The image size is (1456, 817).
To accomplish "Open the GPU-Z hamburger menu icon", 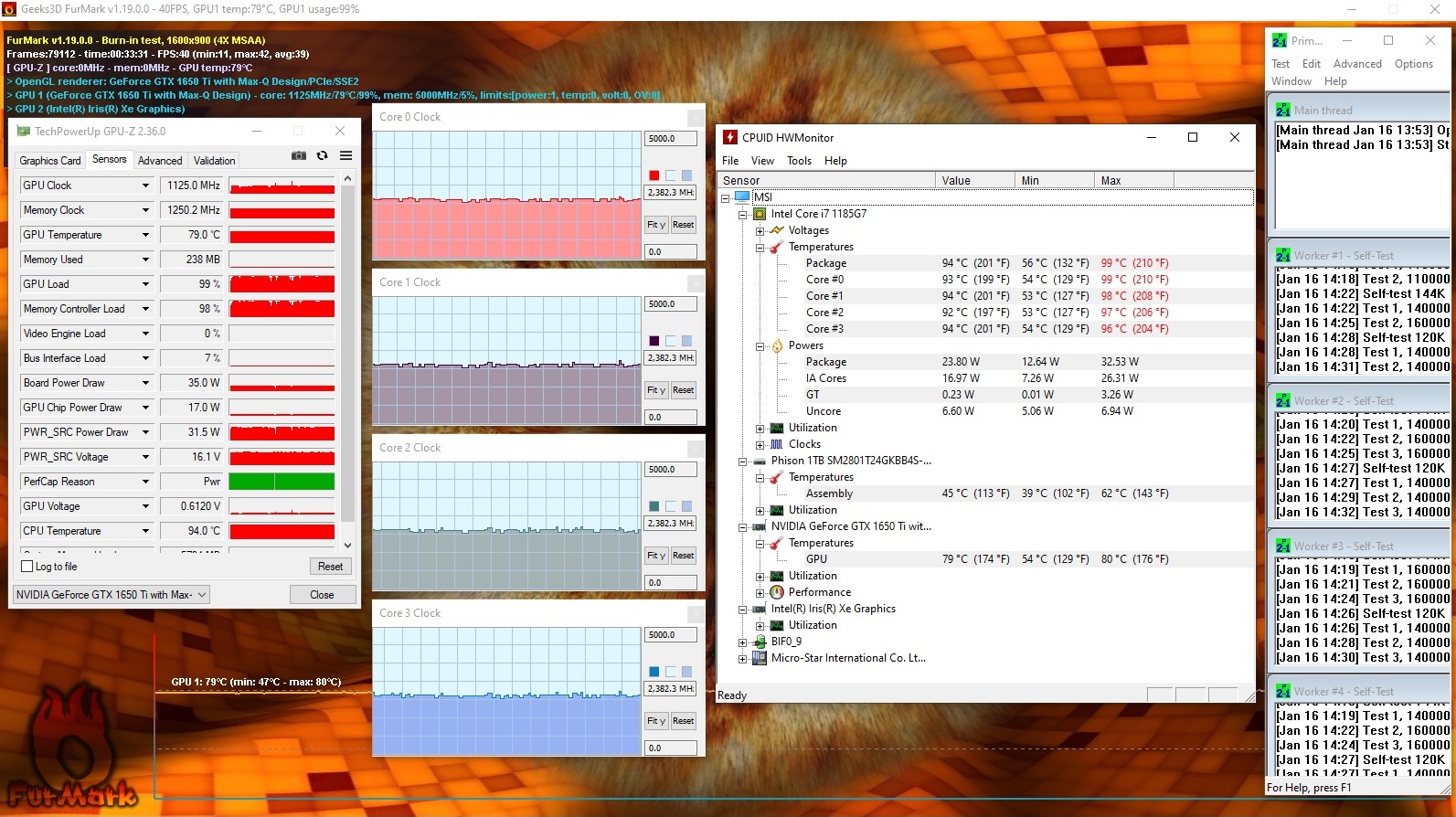I will click(x=346, y=156).
